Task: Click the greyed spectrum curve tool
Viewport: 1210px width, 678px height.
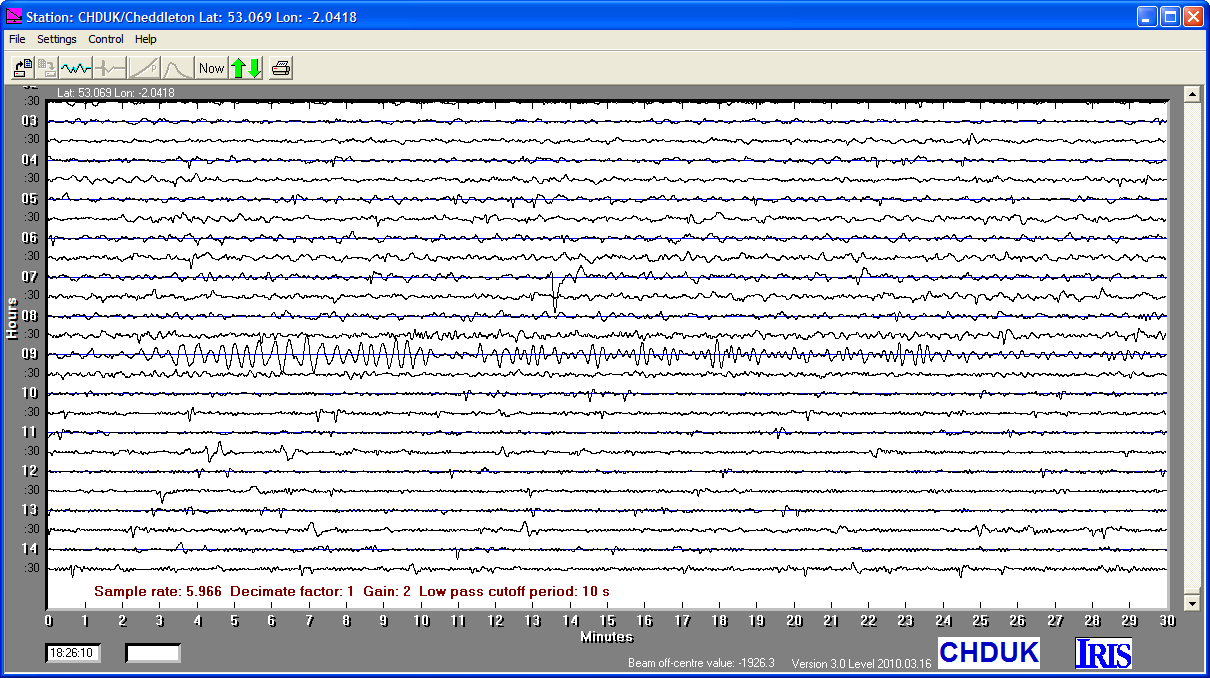Action: click(x=177, y=68)
